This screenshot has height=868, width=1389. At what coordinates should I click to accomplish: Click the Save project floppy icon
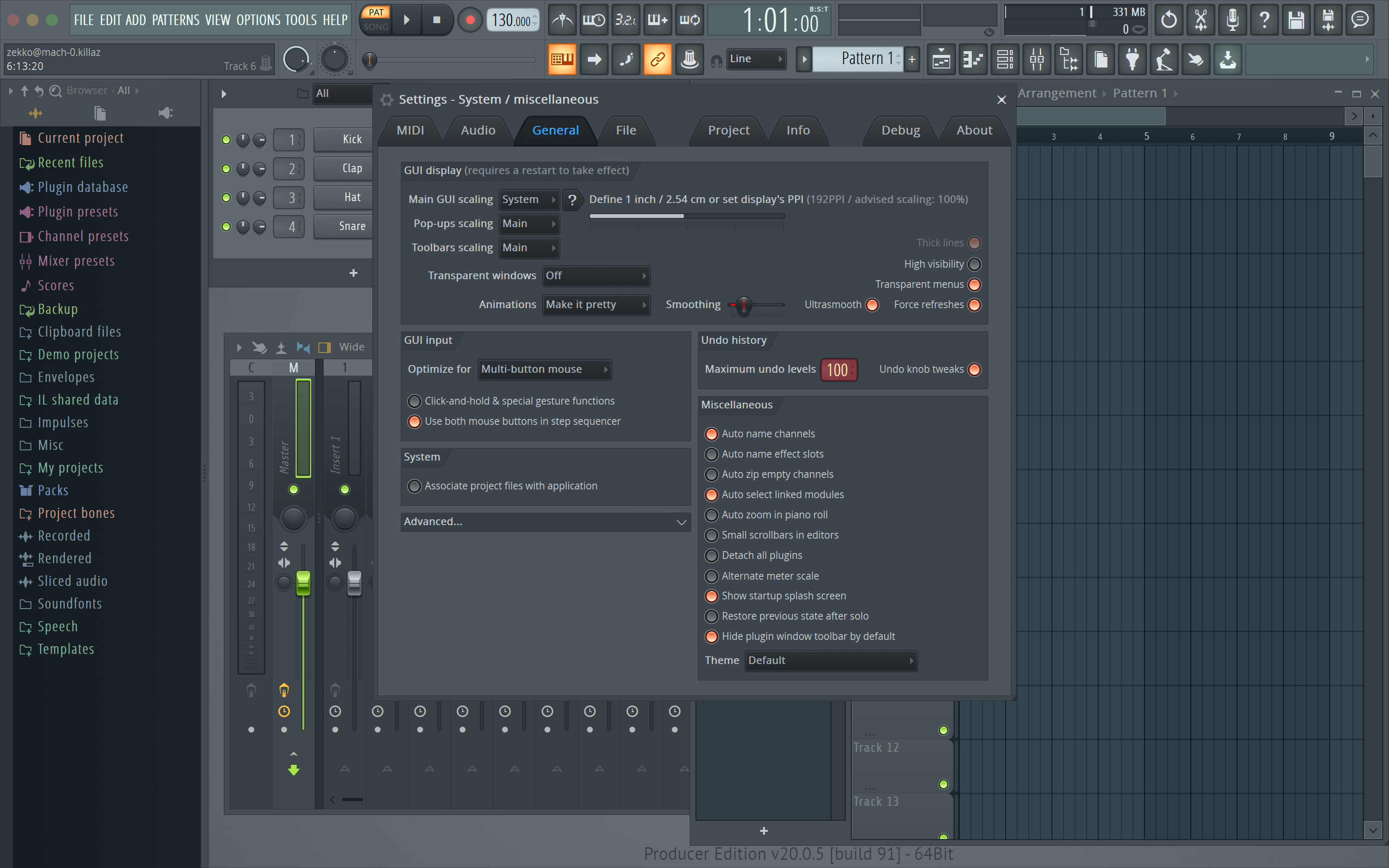1296,20
